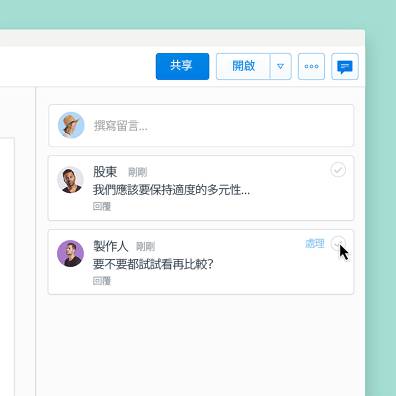Image resolution: width=396 pixels, height=396 pixels.
Task: Click the 處理 link on 製作人's comment
Action: click(315, 244)
